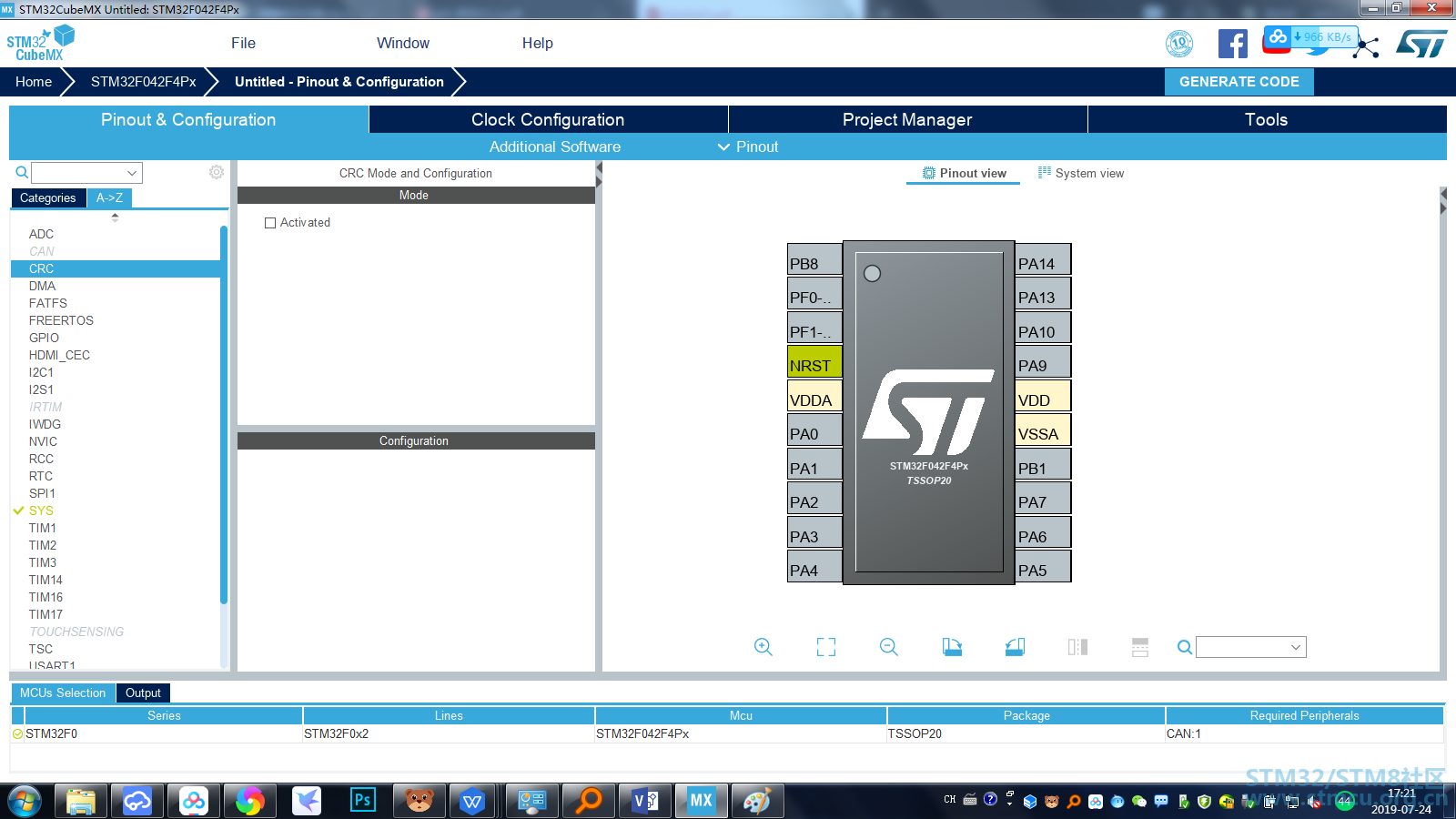Click the vertical flip icon in pinout toolbar
This screenshot has width=1456, height=819.
pyautogui.click(x=1140, y=647)
